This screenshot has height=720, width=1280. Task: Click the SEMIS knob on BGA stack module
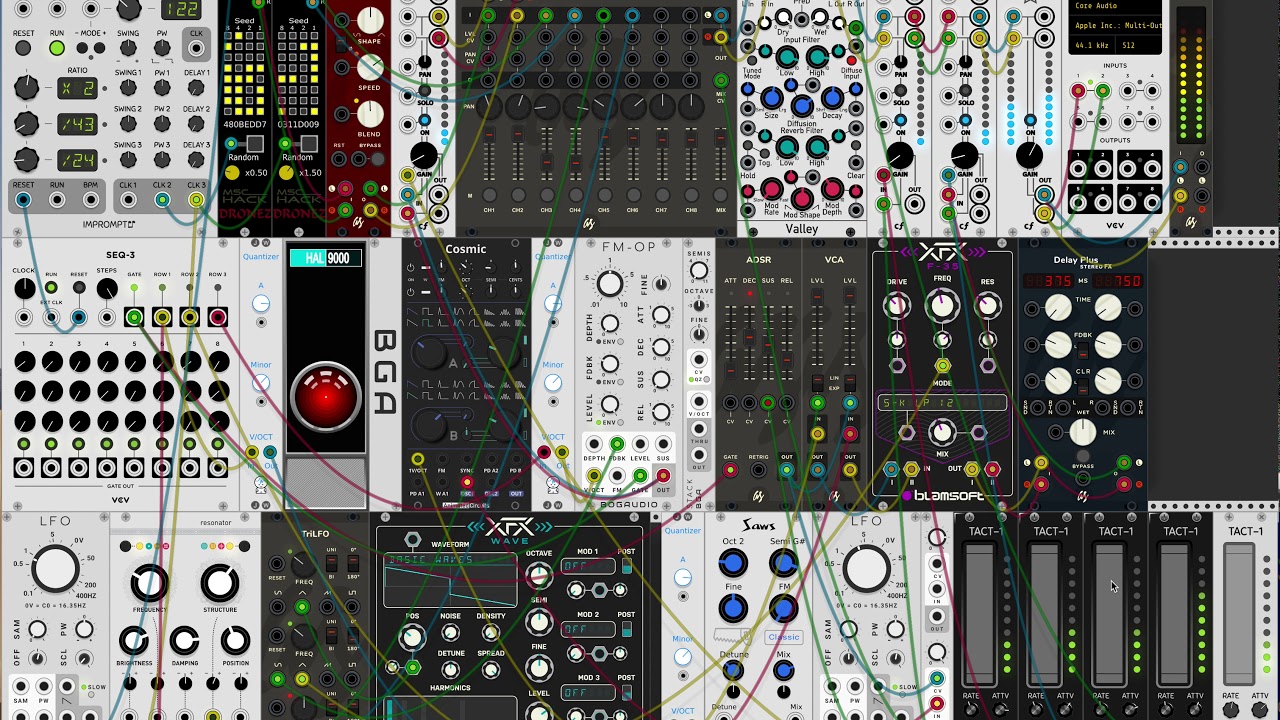pos(699,273)
